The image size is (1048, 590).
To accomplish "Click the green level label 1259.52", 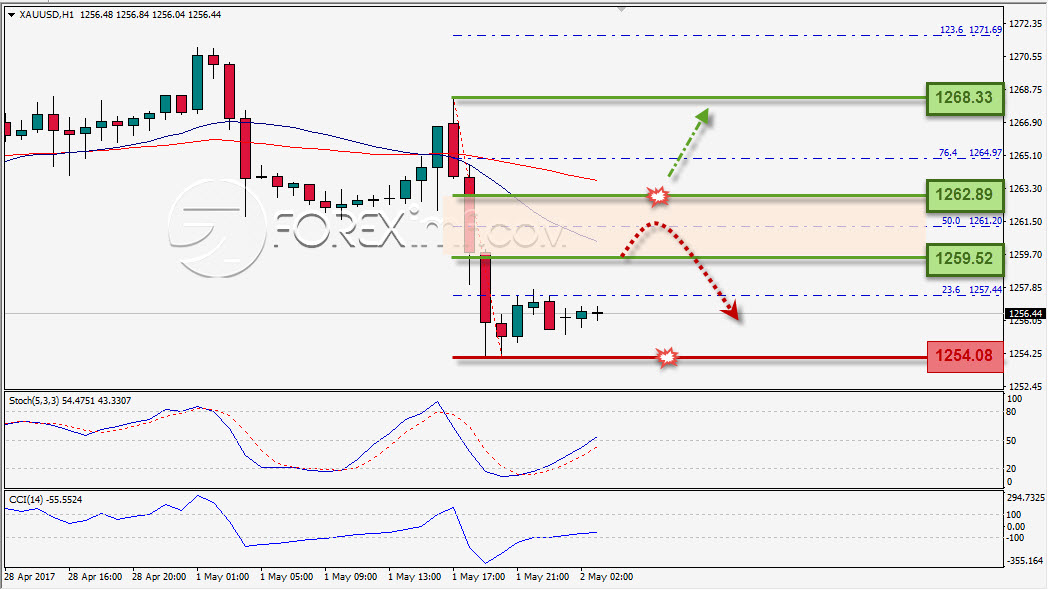I will point(964,259).
